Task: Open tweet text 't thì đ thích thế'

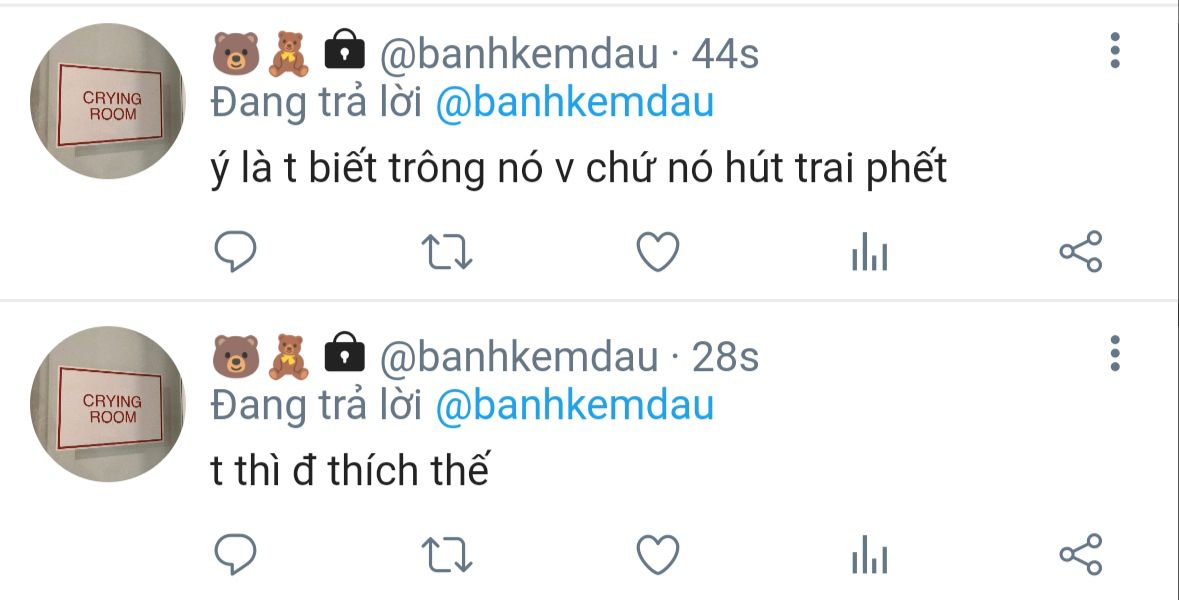Action: click(350, 471)
